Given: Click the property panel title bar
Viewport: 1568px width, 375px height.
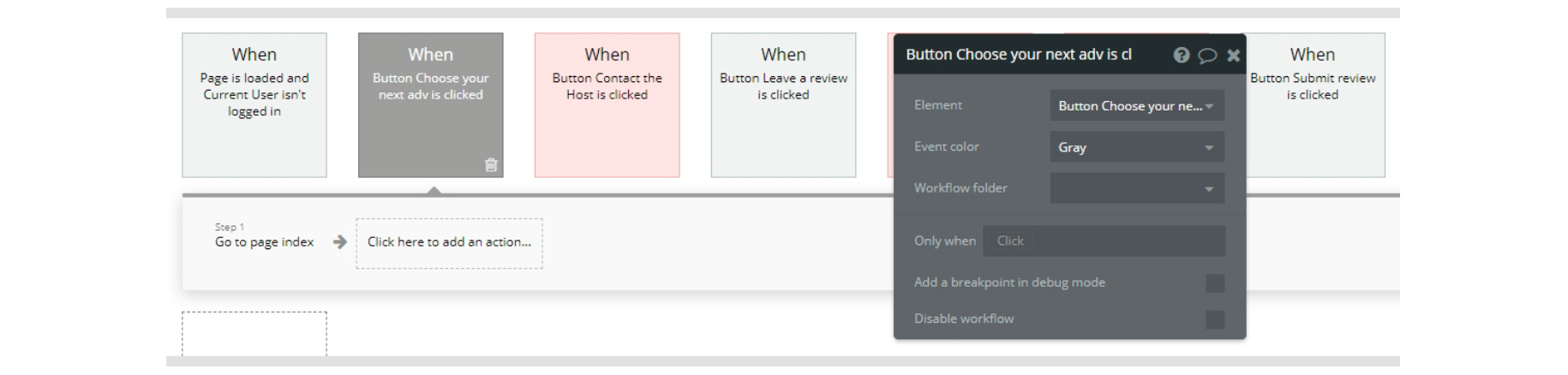Looking at the screenshot, I should tap(1028, 56).
